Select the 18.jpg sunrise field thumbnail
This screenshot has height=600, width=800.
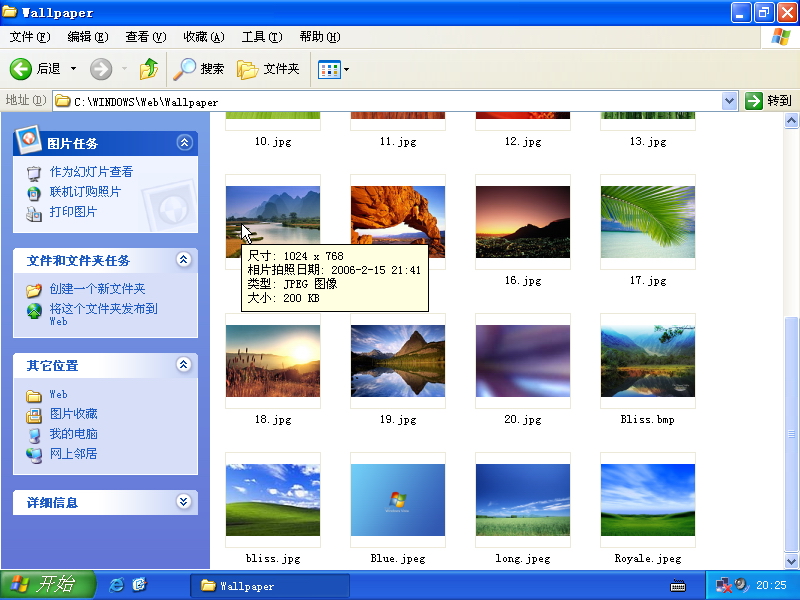pos(272,361)
